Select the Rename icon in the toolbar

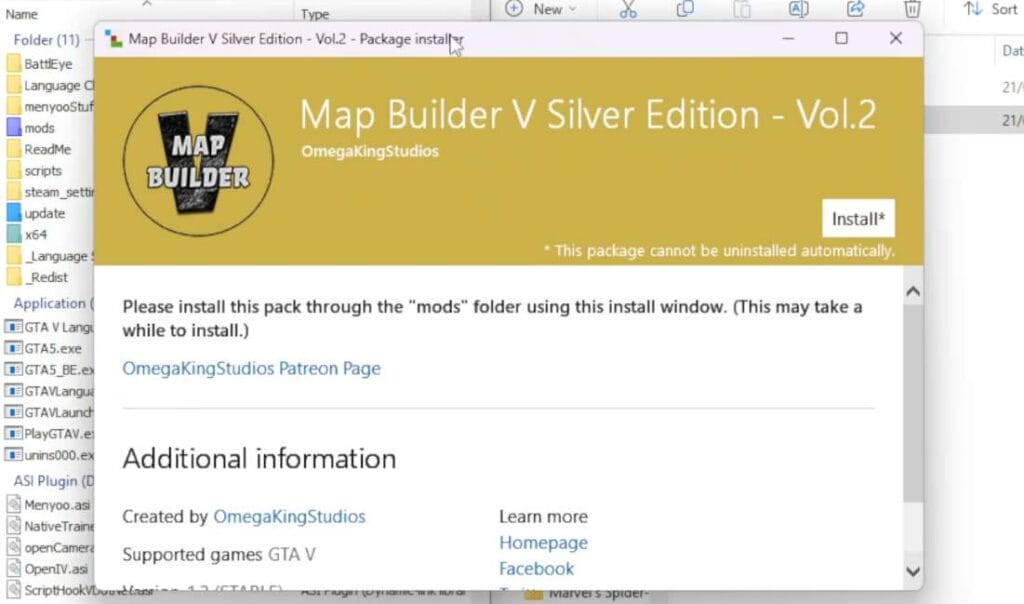pyautogui.click(x=798, y=9)
